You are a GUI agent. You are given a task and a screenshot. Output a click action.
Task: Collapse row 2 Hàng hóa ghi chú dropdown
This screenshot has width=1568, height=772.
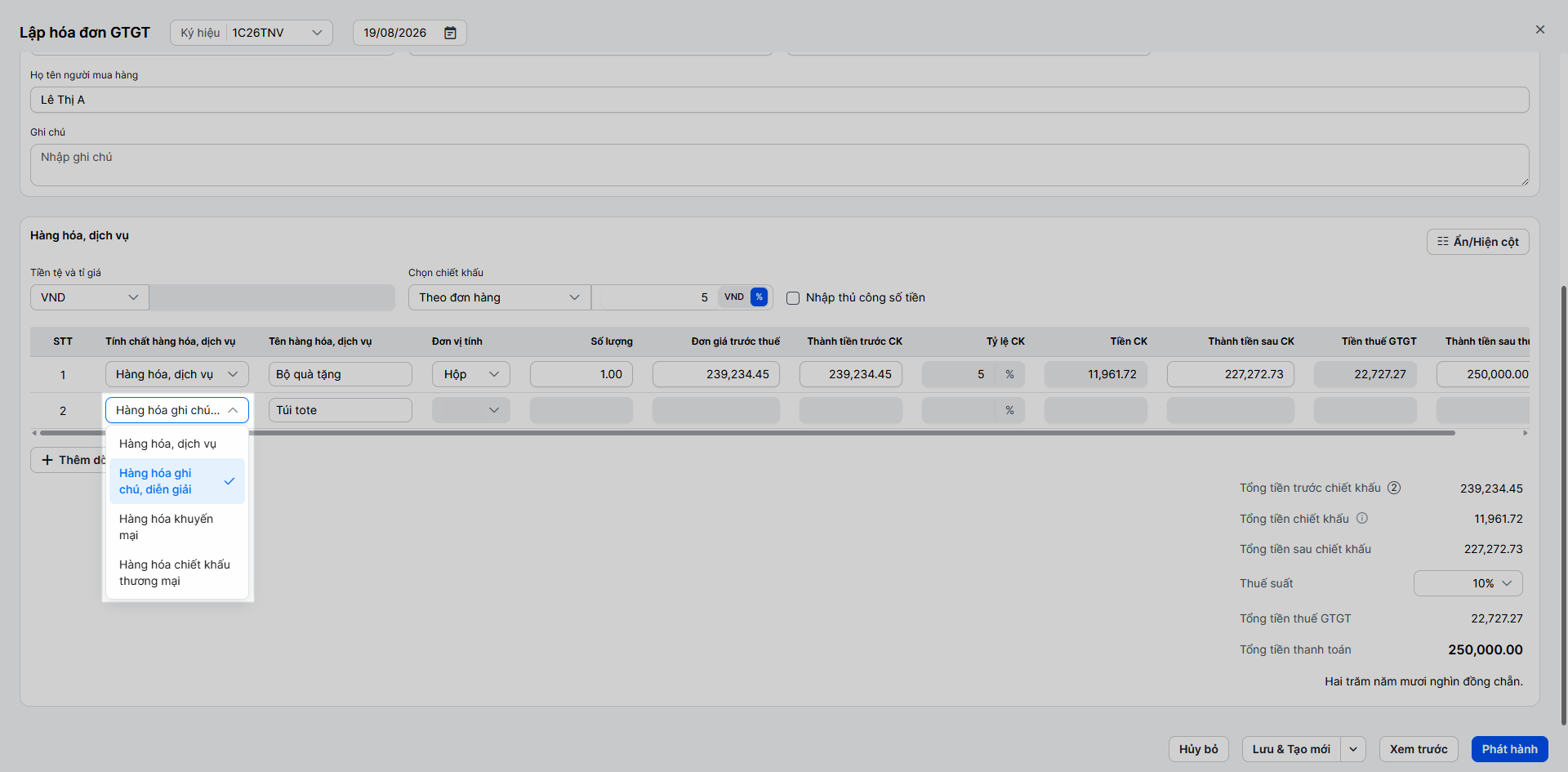point(177,410)
